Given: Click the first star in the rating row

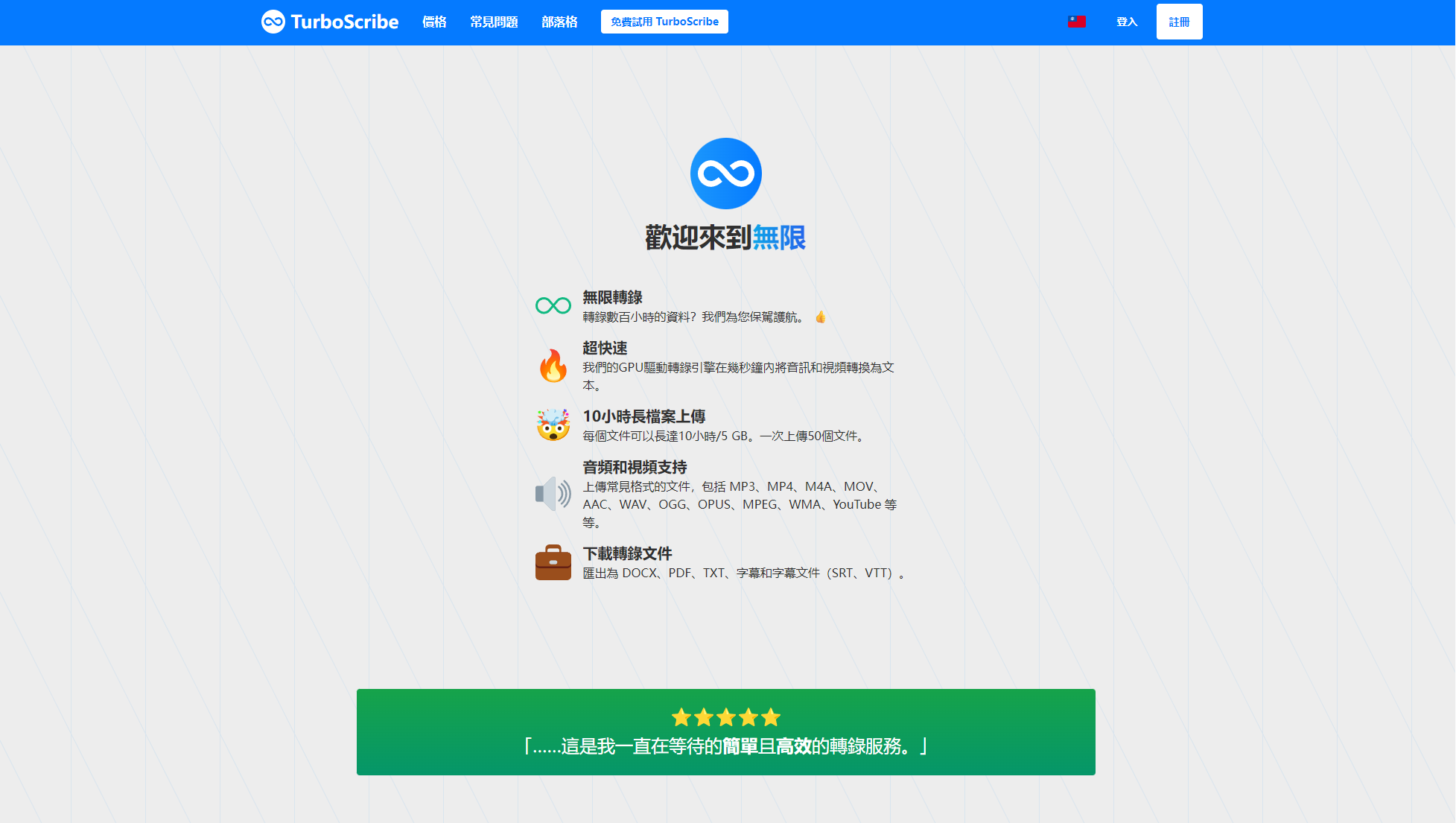Looking at the screenshot, I should point(681,717).
